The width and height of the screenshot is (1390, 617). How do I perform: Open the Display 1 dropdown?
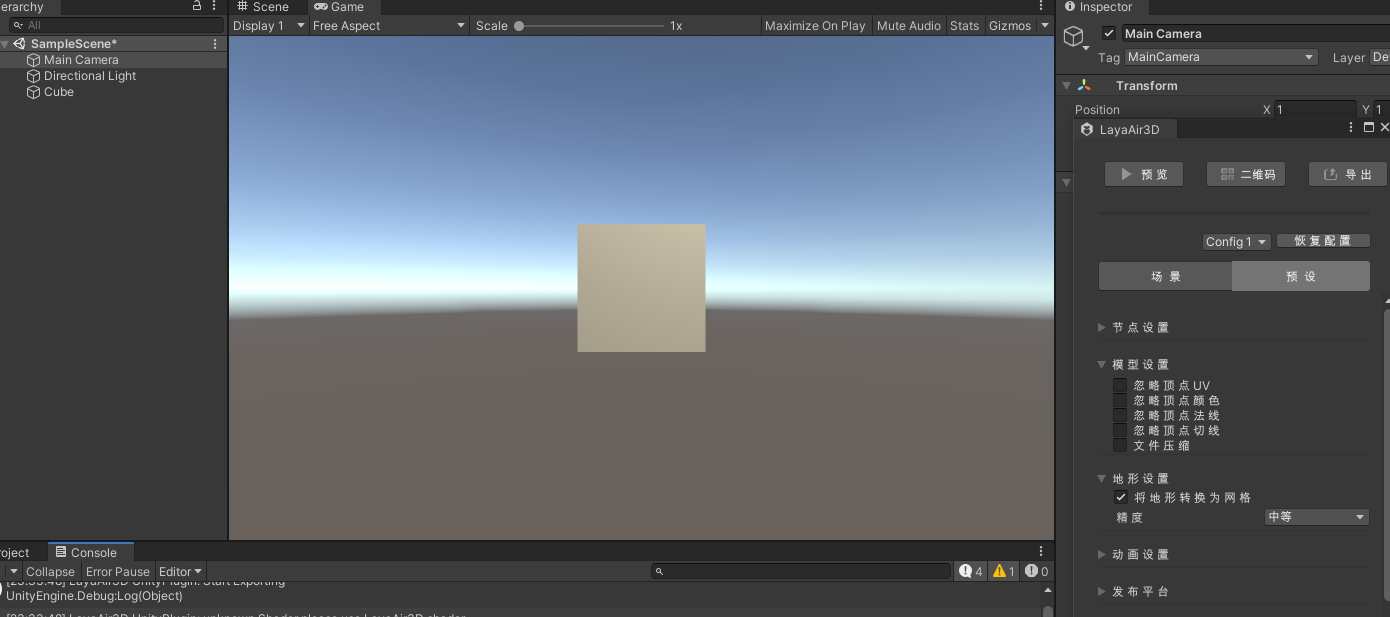point(268,26)
